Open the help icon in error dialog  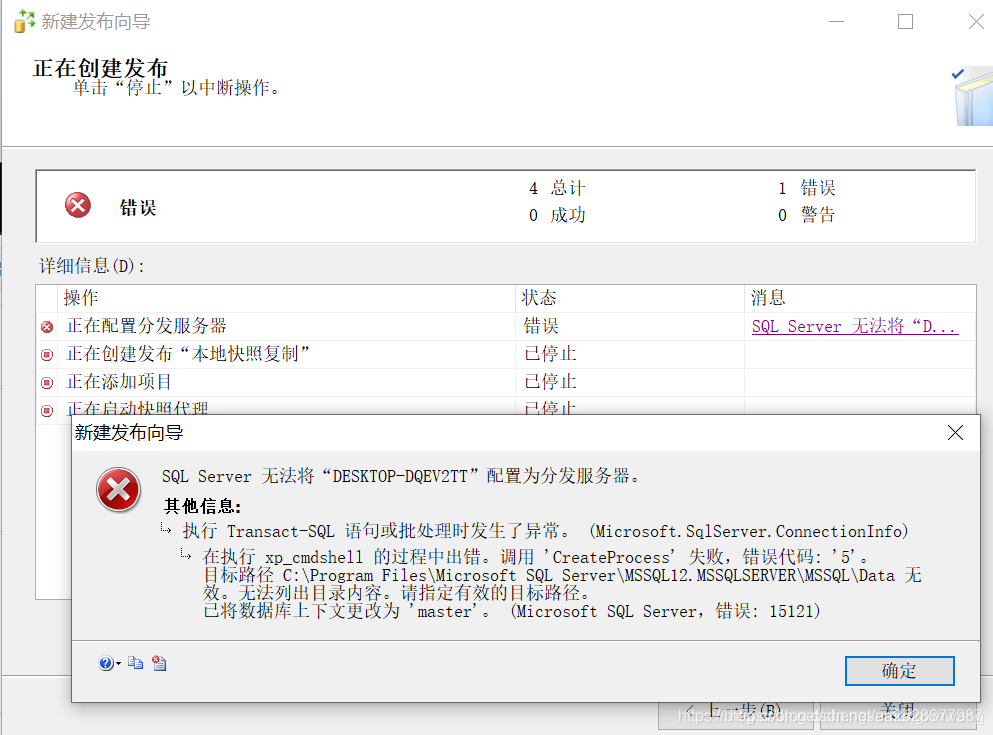[106, 663]
